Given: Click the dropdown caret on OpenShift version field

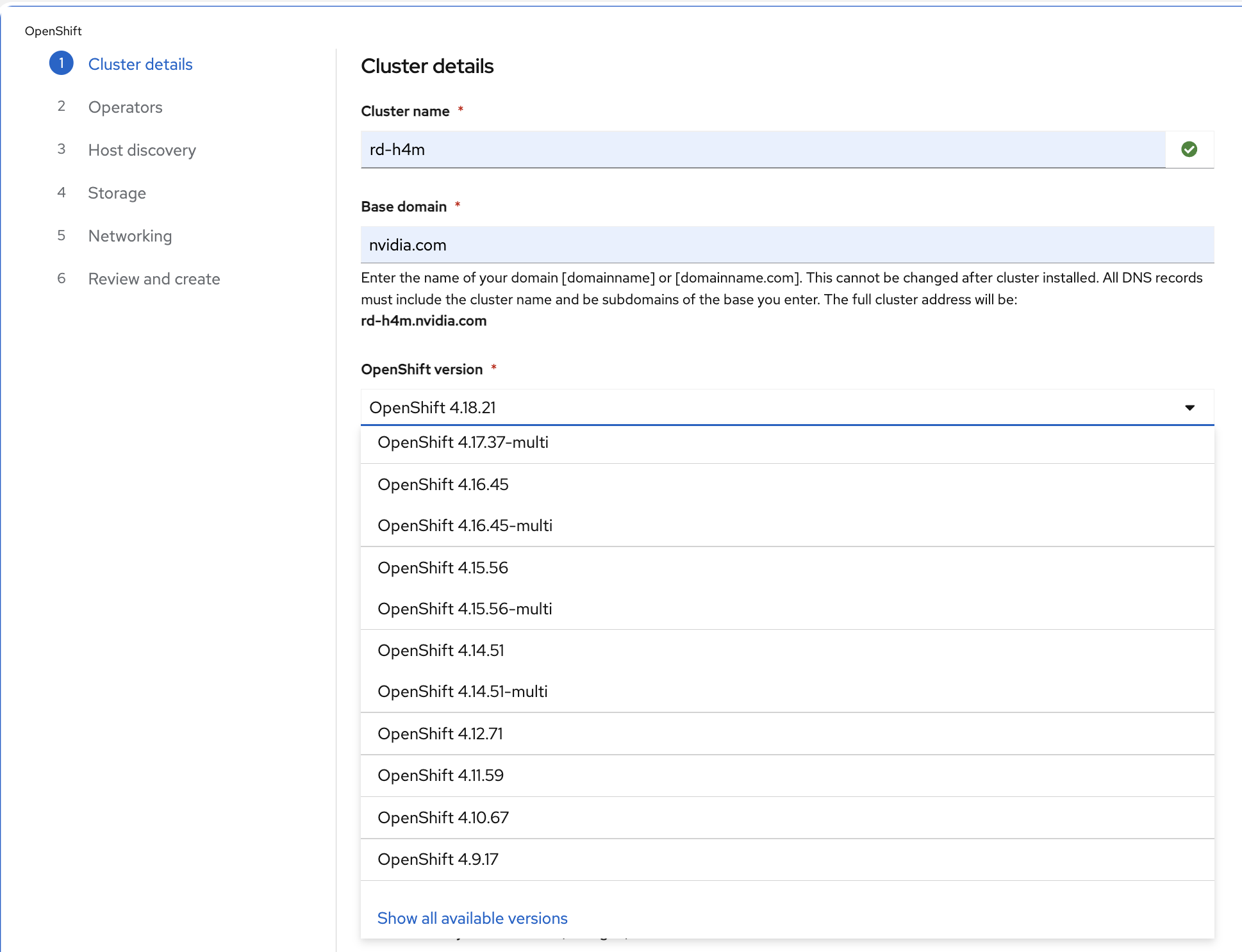Looking at the screenshot, I should tap(1189, 407).
